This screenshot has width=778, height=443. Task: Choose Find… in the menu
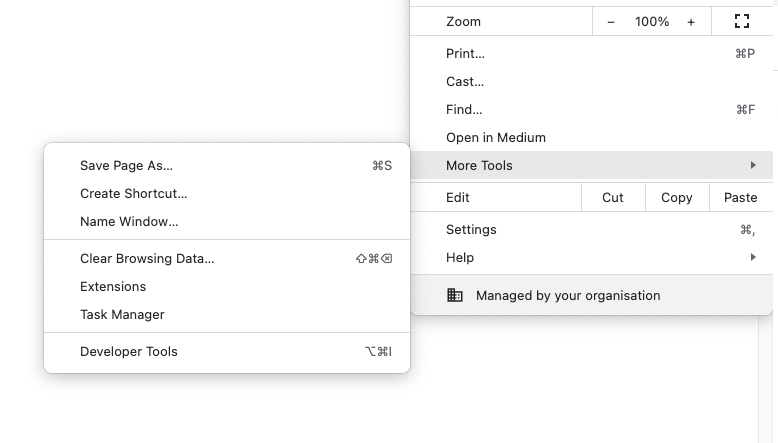[x=592, y=109]
